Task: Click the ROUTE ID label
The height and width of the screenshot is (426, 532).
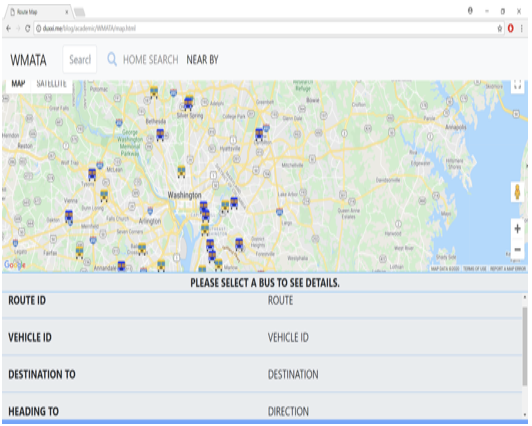Action: pyautogui.click(x=27, y=301)
